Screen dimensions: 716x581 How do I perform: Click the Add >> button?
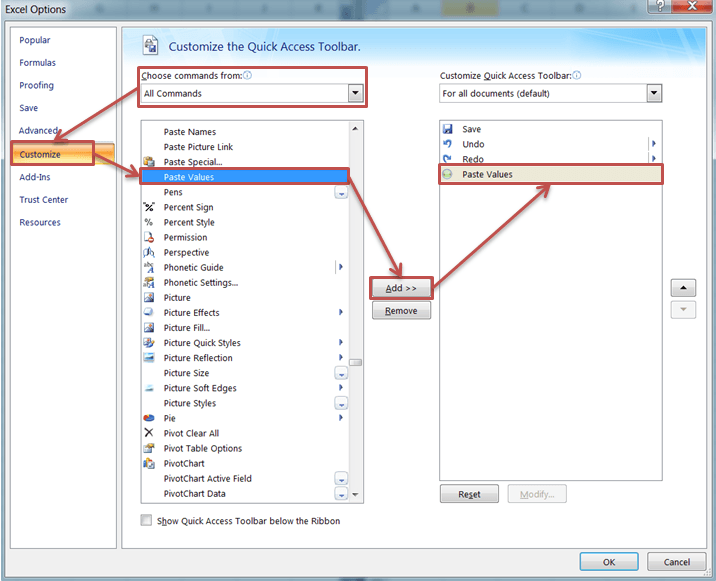[401, 288]
